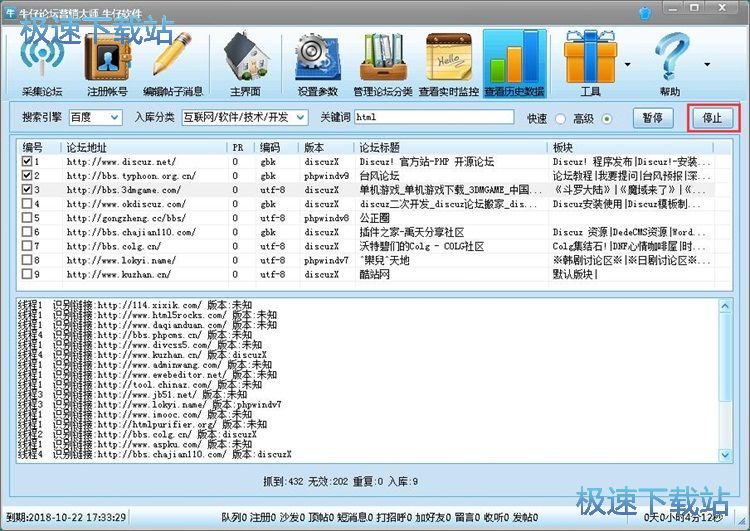Viewport: 750px width, 531px height.
Task: Click the log panel scrollbar thumb
Action: pos(725,356)
